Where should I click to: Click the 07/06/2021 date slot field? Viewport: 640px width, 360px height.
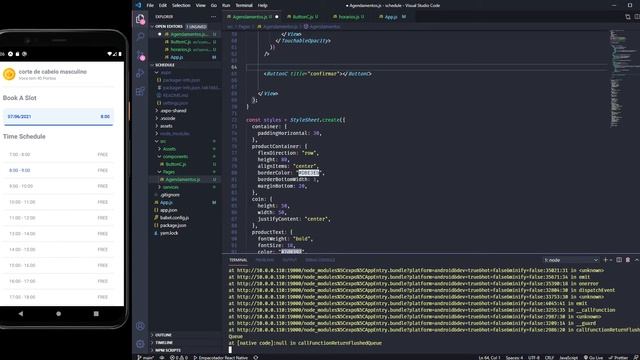click(58, 117)
